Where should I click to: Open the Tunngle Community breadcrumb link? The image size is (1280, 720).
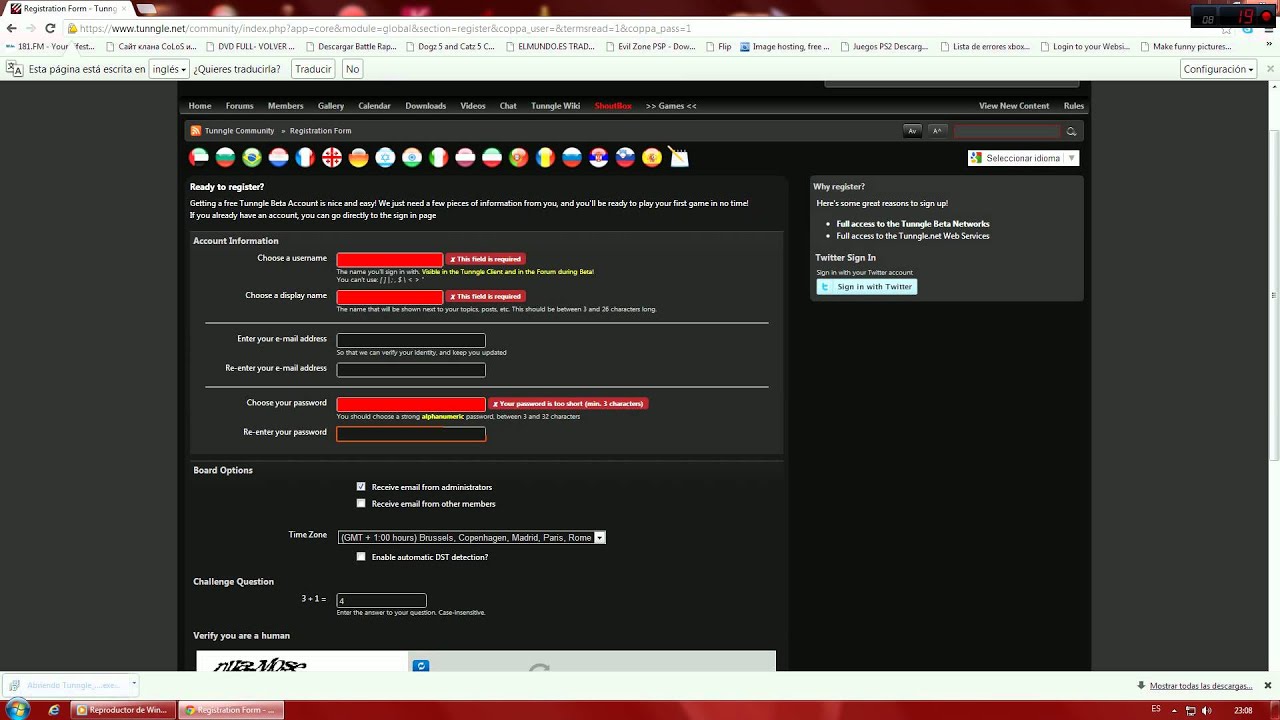pos(239,131)
